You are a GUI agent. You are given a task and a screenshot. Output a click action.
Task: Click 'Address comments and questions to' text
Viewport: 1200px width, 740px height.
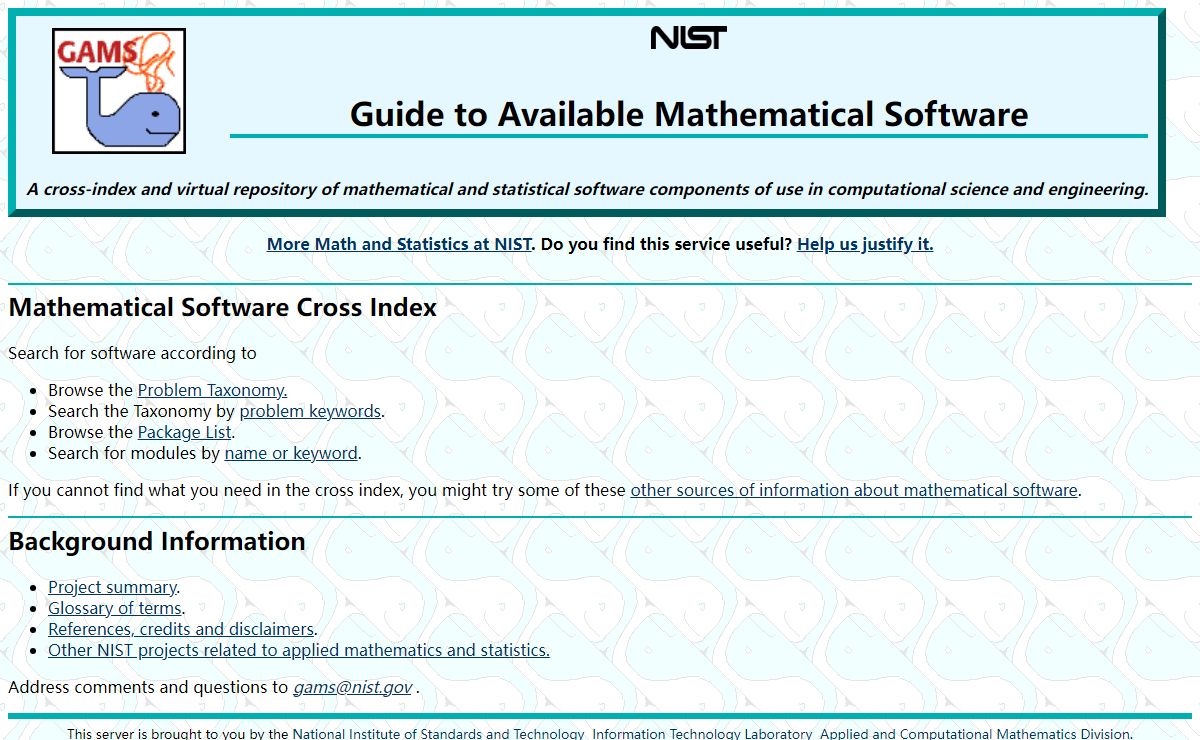coord(148,687)
